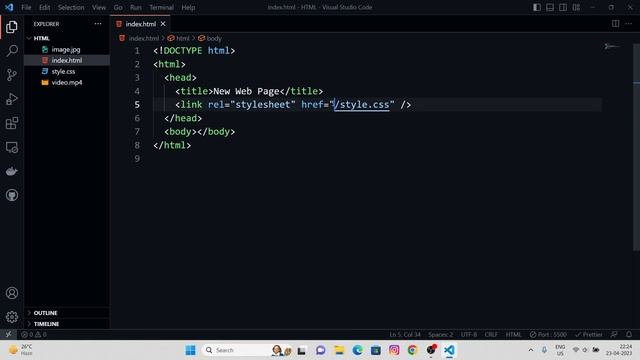This screenshot has height=360, width=640.
Task: Open the Source Control view
Action: [x=12, y=75]
